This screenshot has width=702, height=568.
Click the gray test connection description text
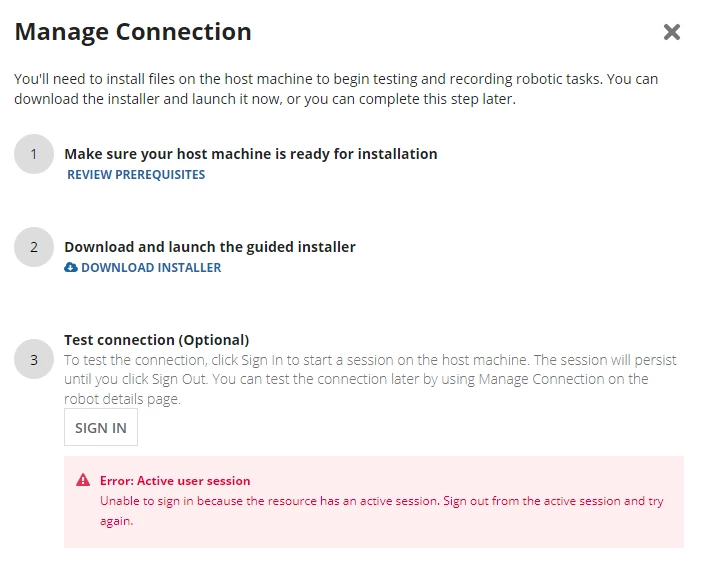(370, 379)
